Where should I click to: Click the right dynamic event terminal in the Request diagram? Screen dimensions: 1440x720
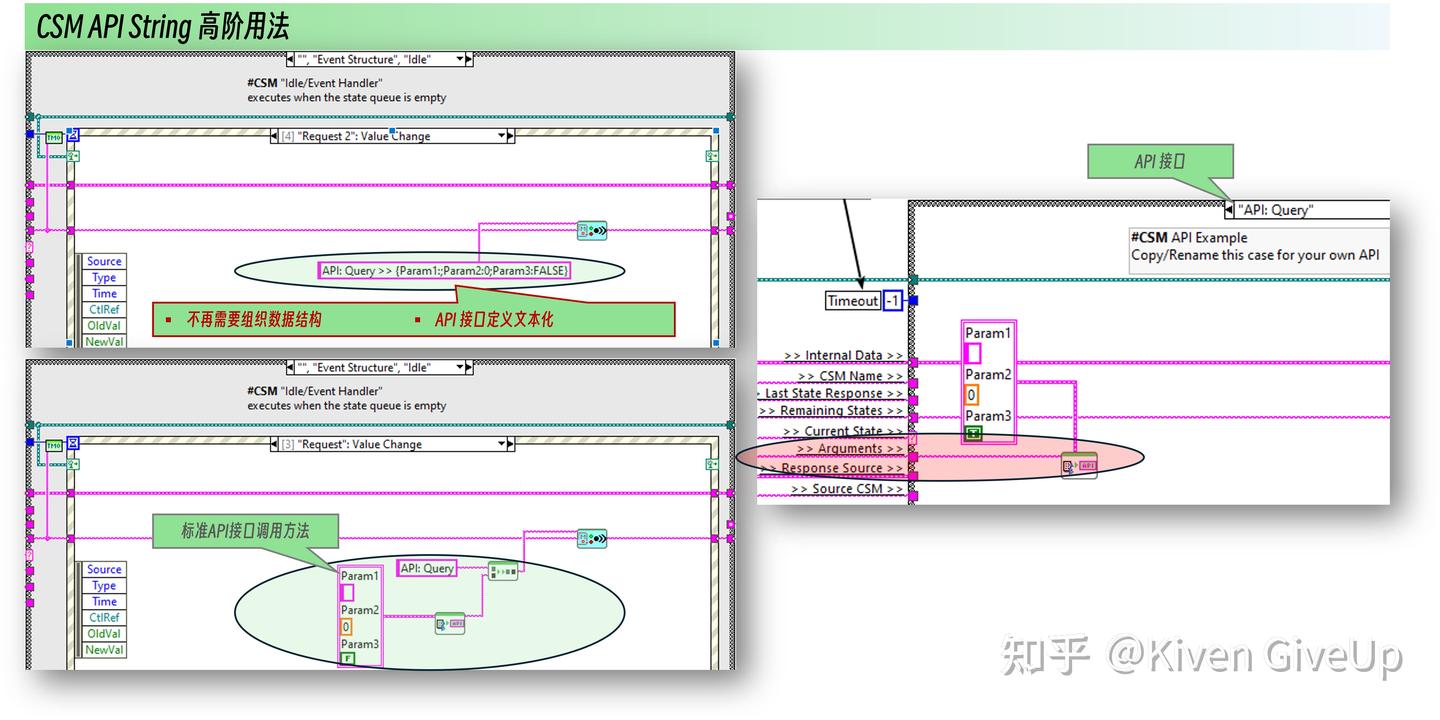pos(712,463)
